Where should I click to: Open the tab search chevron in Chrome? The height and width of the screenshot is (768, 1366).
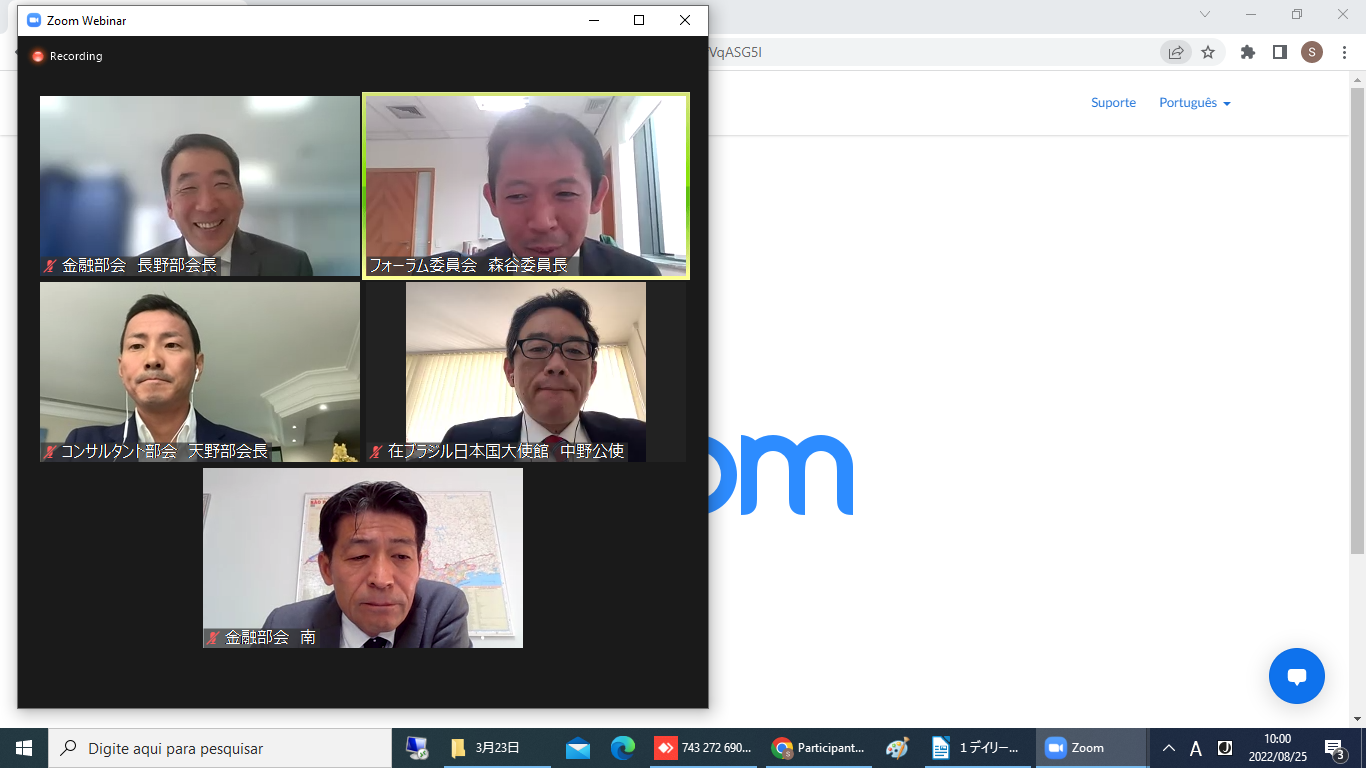1205,14
